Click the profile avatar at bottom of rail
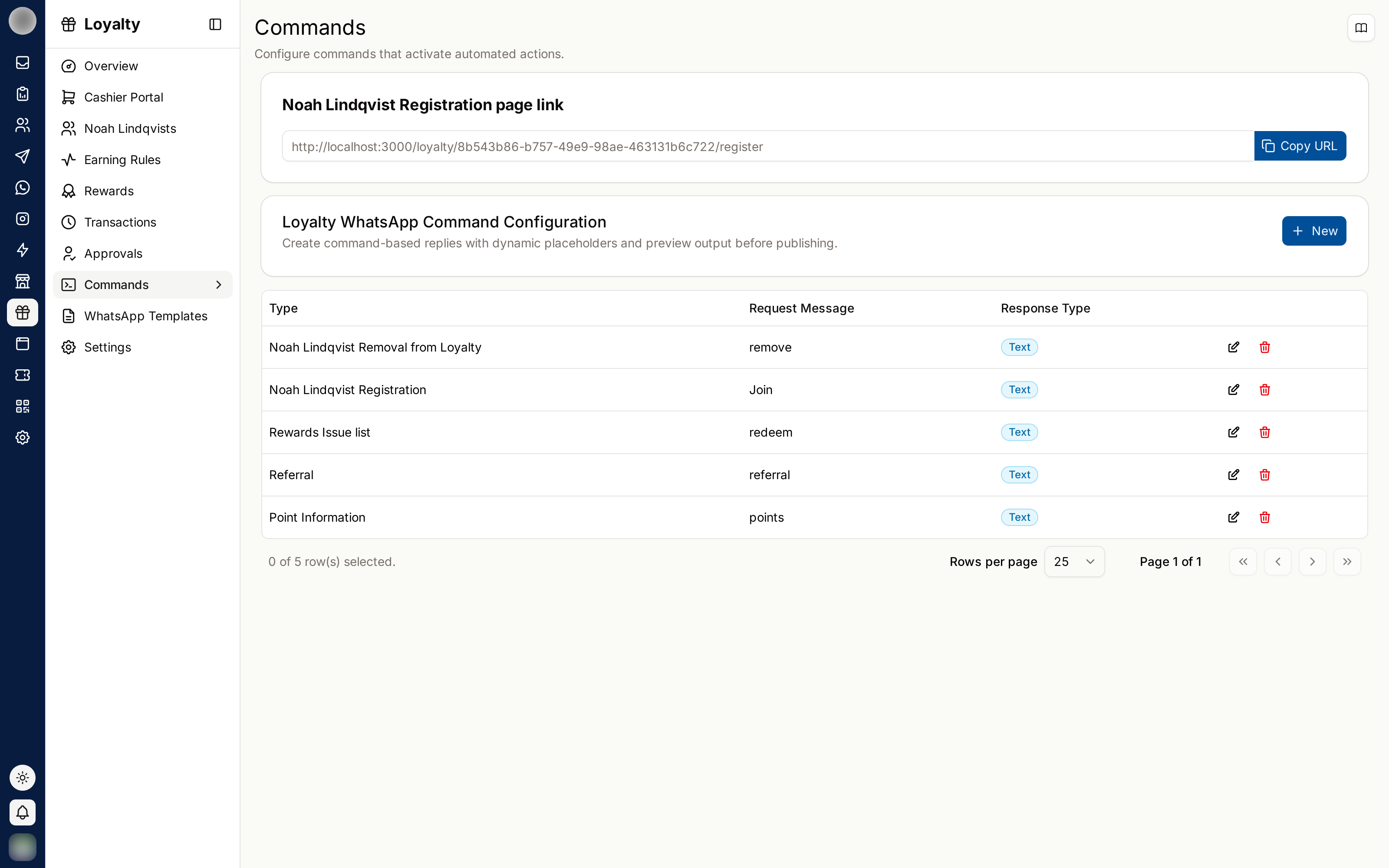 coord(23,847)
